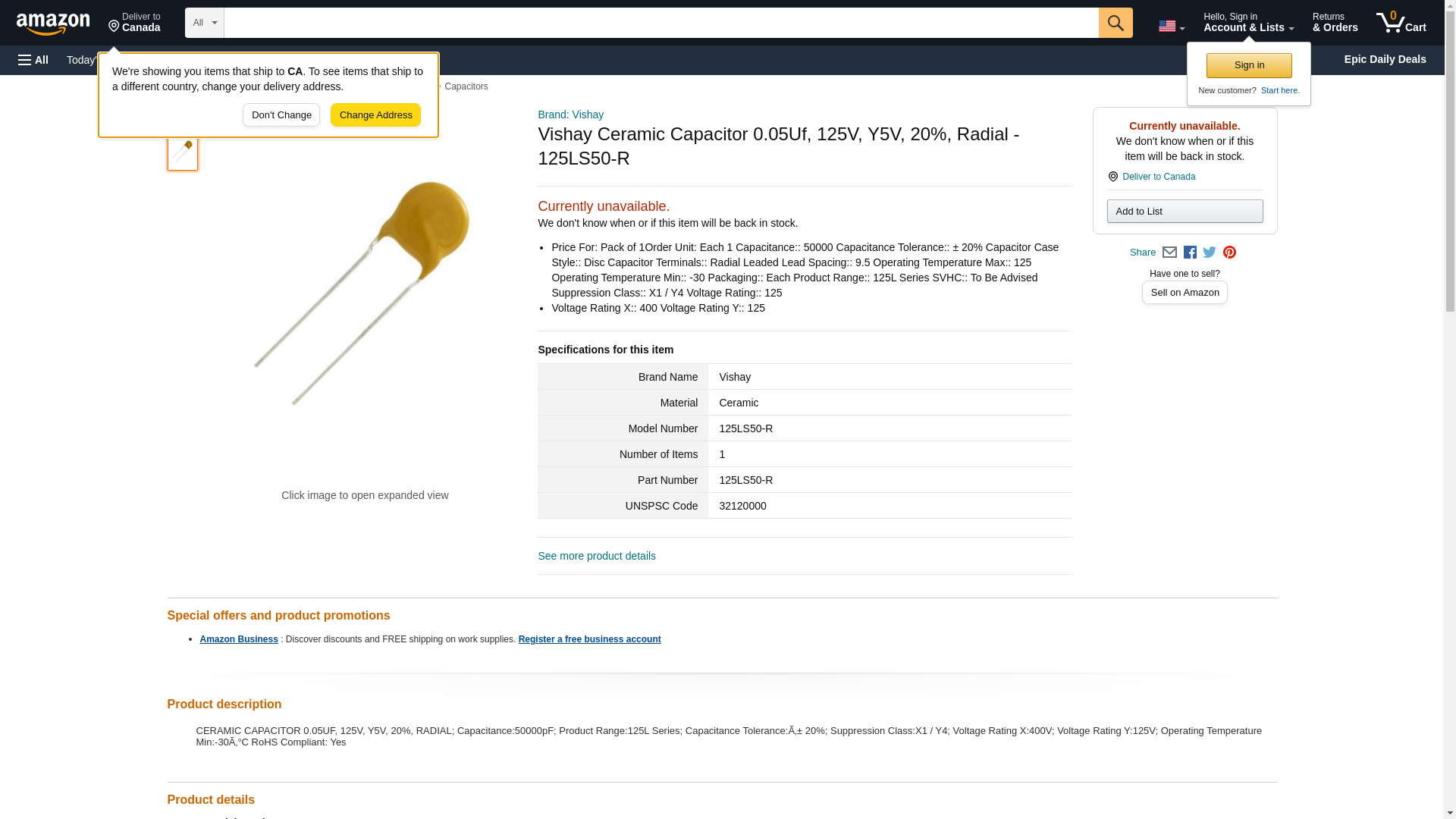Share product on Facebook
This screenshot has width=1456, height=819.
[1190, 253]
